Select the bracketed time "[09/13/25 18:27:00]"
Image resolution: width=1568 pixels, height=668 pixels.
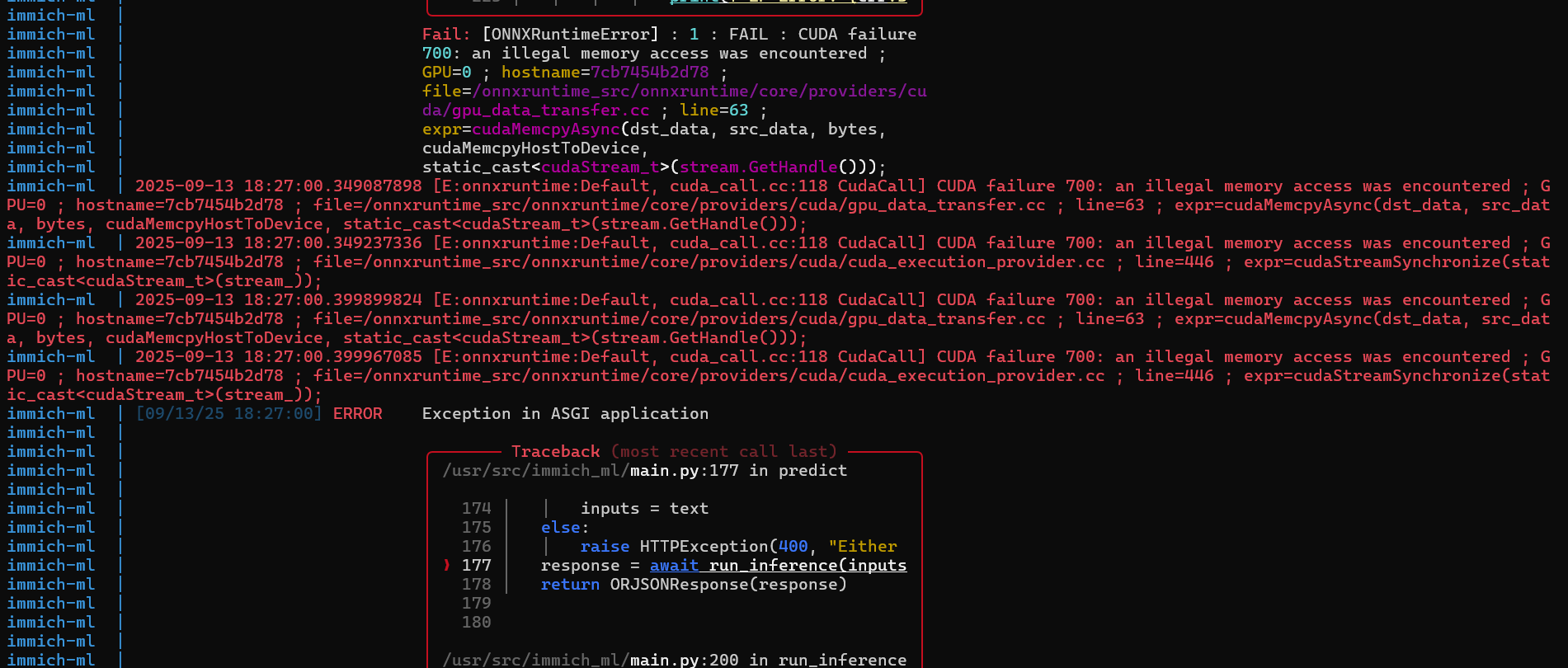(x=229, y=413)
